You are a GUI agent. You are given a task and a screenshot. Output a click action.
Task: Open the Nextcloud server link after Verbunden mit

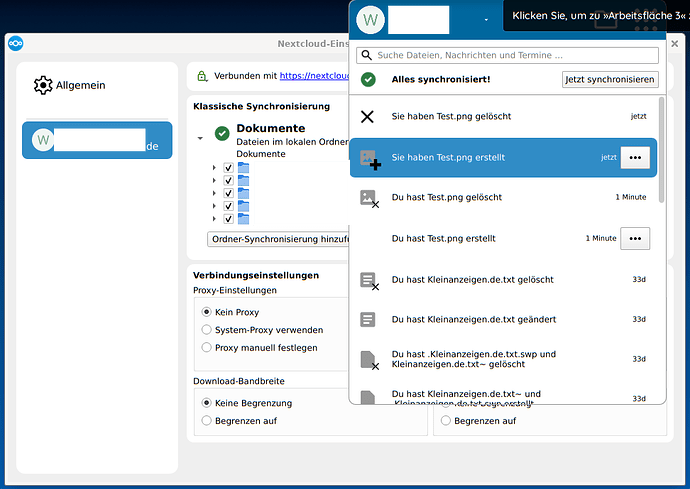pos(314,76)
